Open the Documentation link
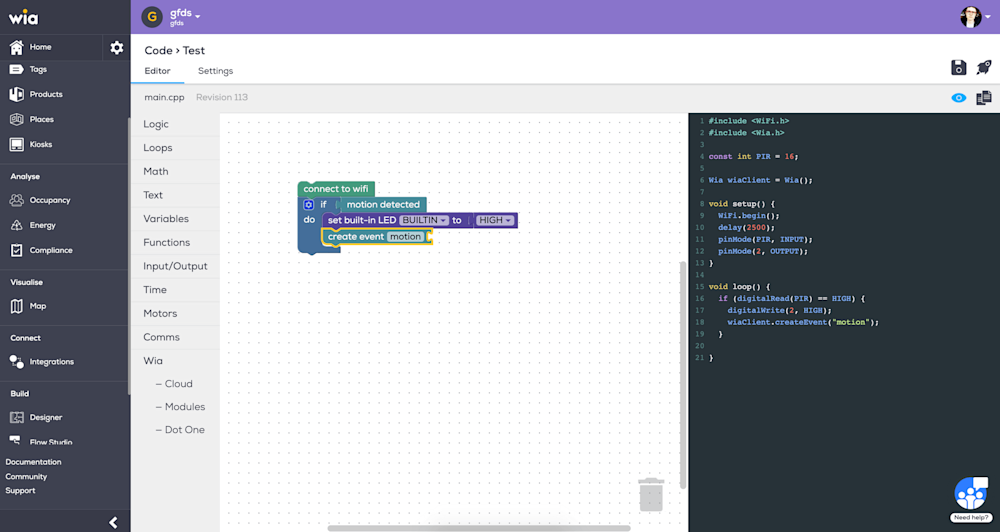This screenshot has height=532, width=1000. tap(33, 462)
